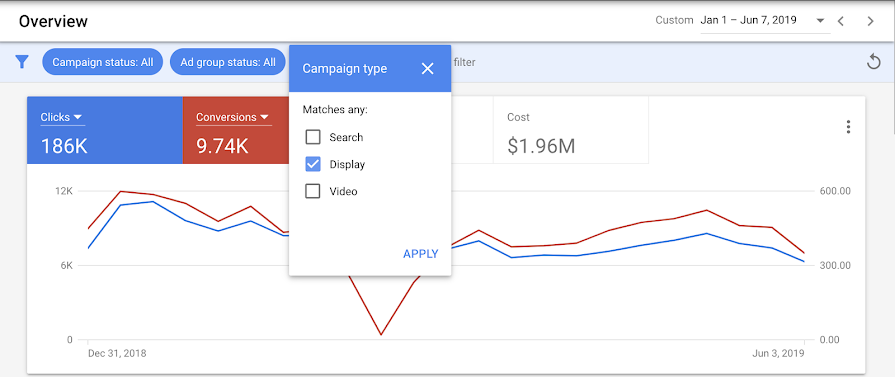
Task: Select the Cost metric card
Action: pyautogui.click(x=571, y=130)
